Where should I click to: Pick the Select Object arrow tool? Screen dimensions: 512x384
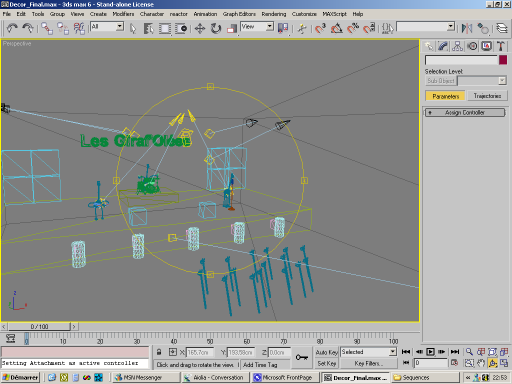point(133,29)
